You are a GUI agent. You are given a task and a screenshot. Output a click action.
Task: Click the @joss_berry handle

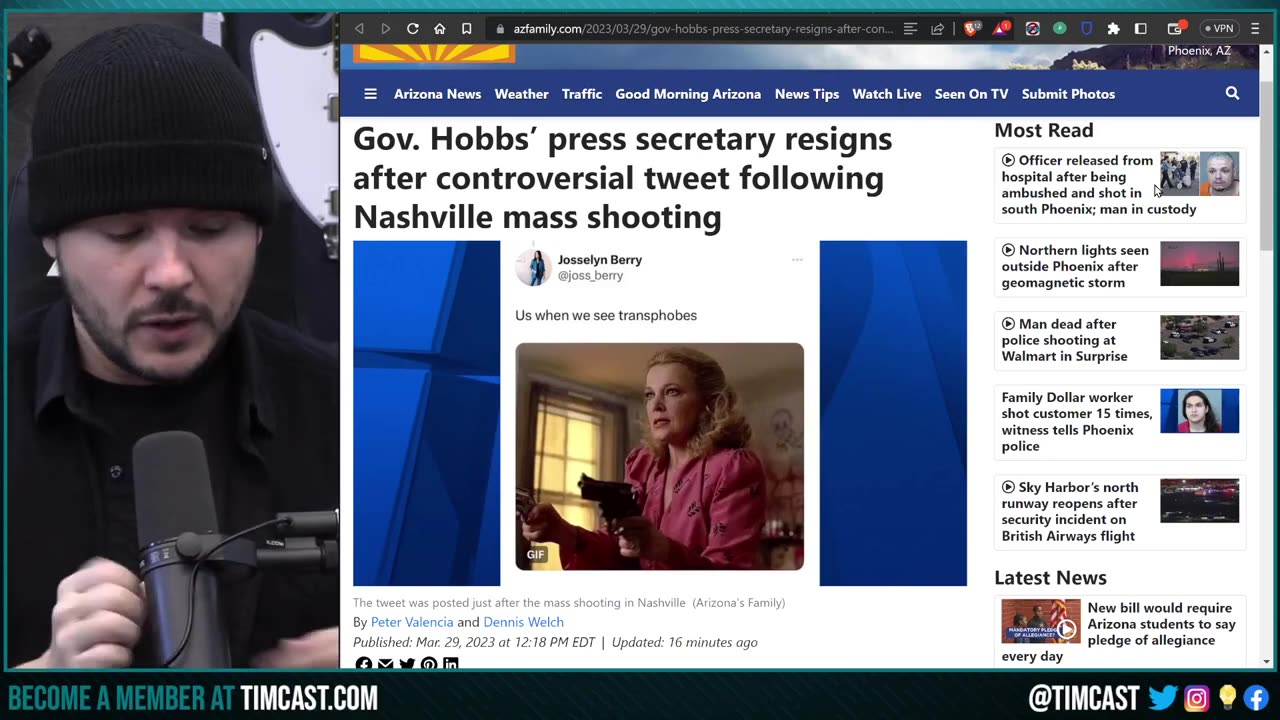(x=590, y=276)
